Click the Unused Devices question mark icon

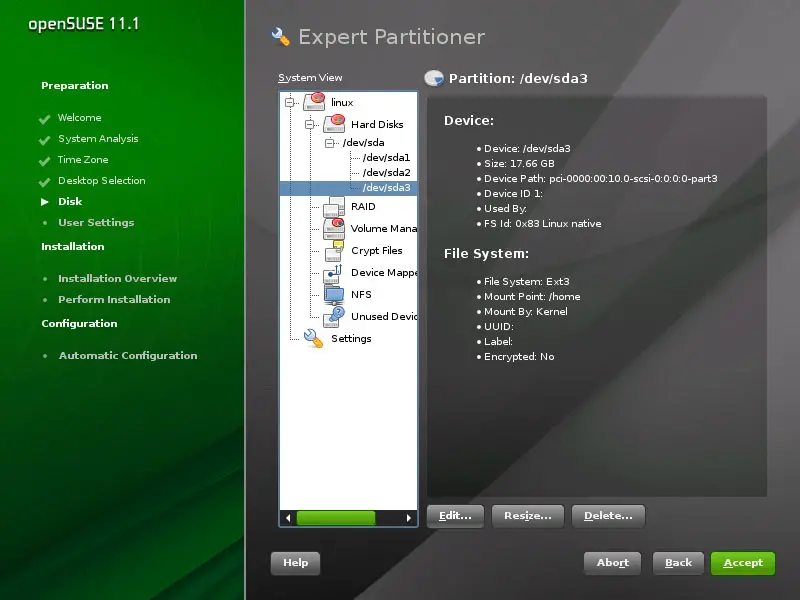point(334,316)
